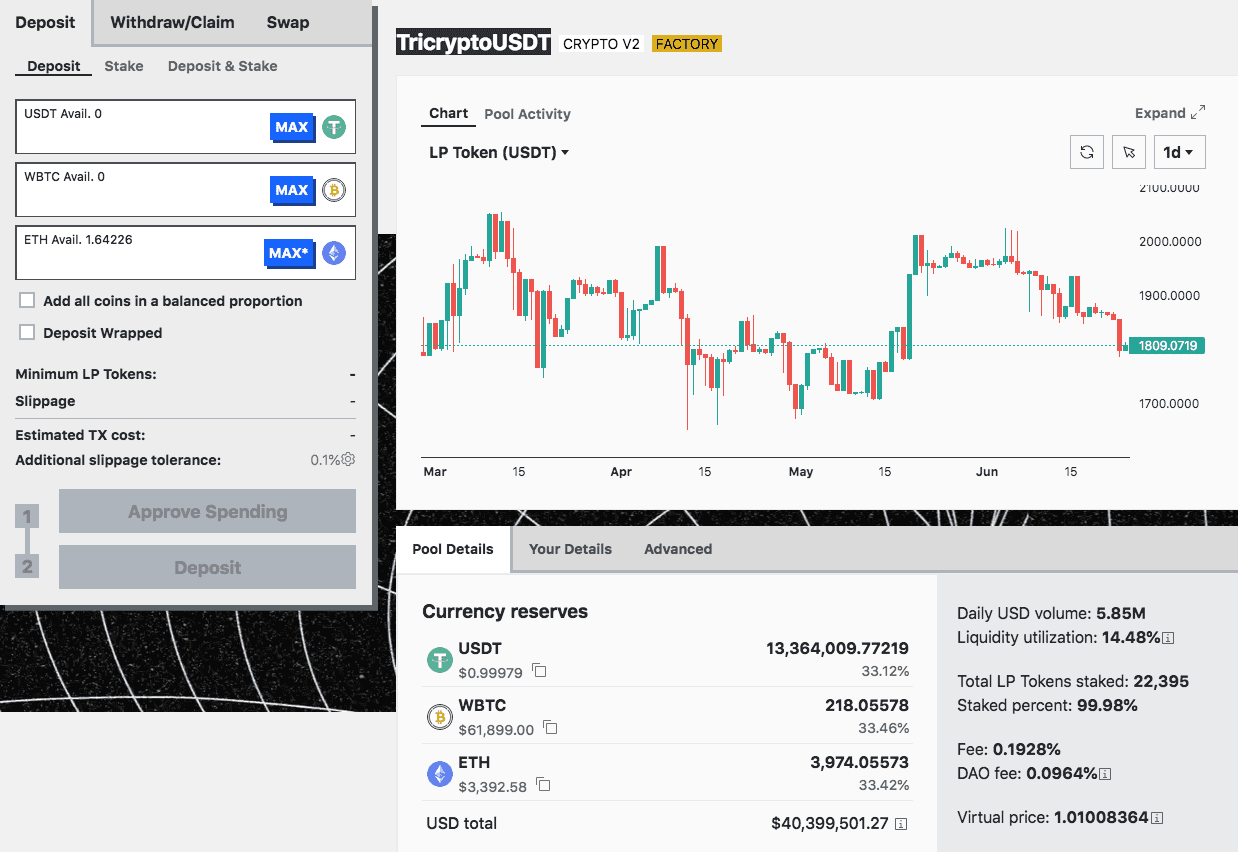Copy the ETH address icon

pyautogui.click(x=543, y=785)
